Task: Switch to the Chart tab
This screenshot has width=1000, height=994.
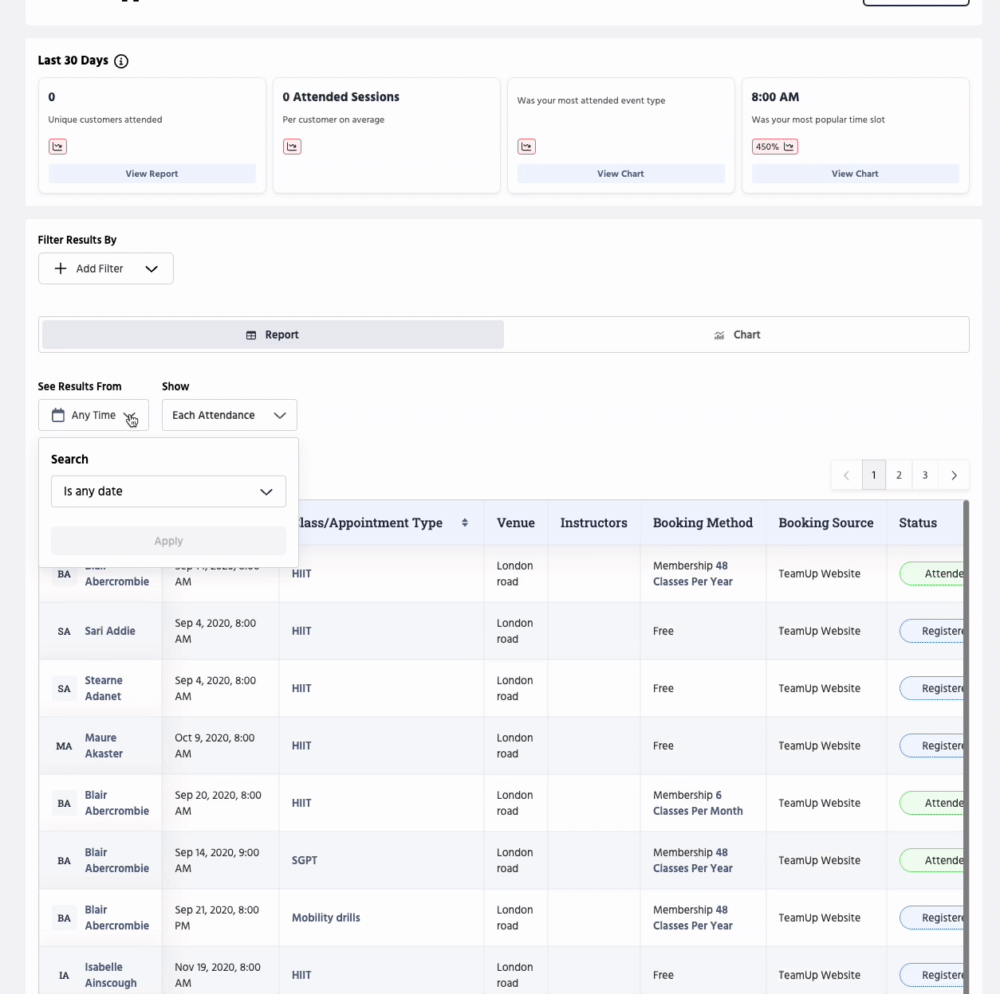Action: tap(737, 335)
